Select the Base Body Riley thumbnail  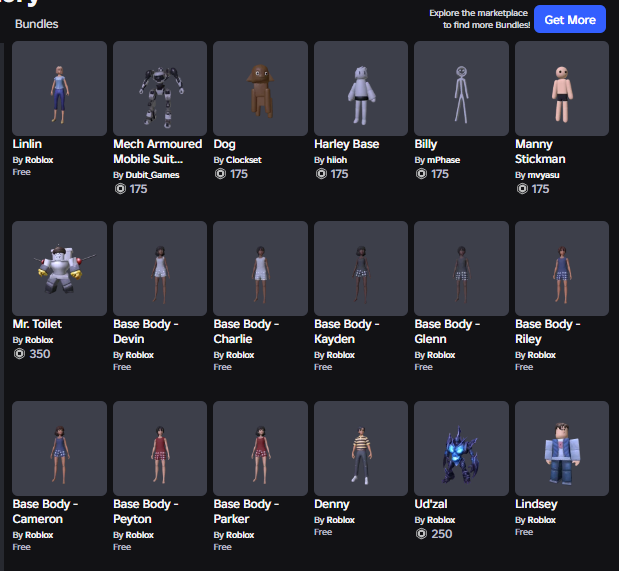click(562, 269)
